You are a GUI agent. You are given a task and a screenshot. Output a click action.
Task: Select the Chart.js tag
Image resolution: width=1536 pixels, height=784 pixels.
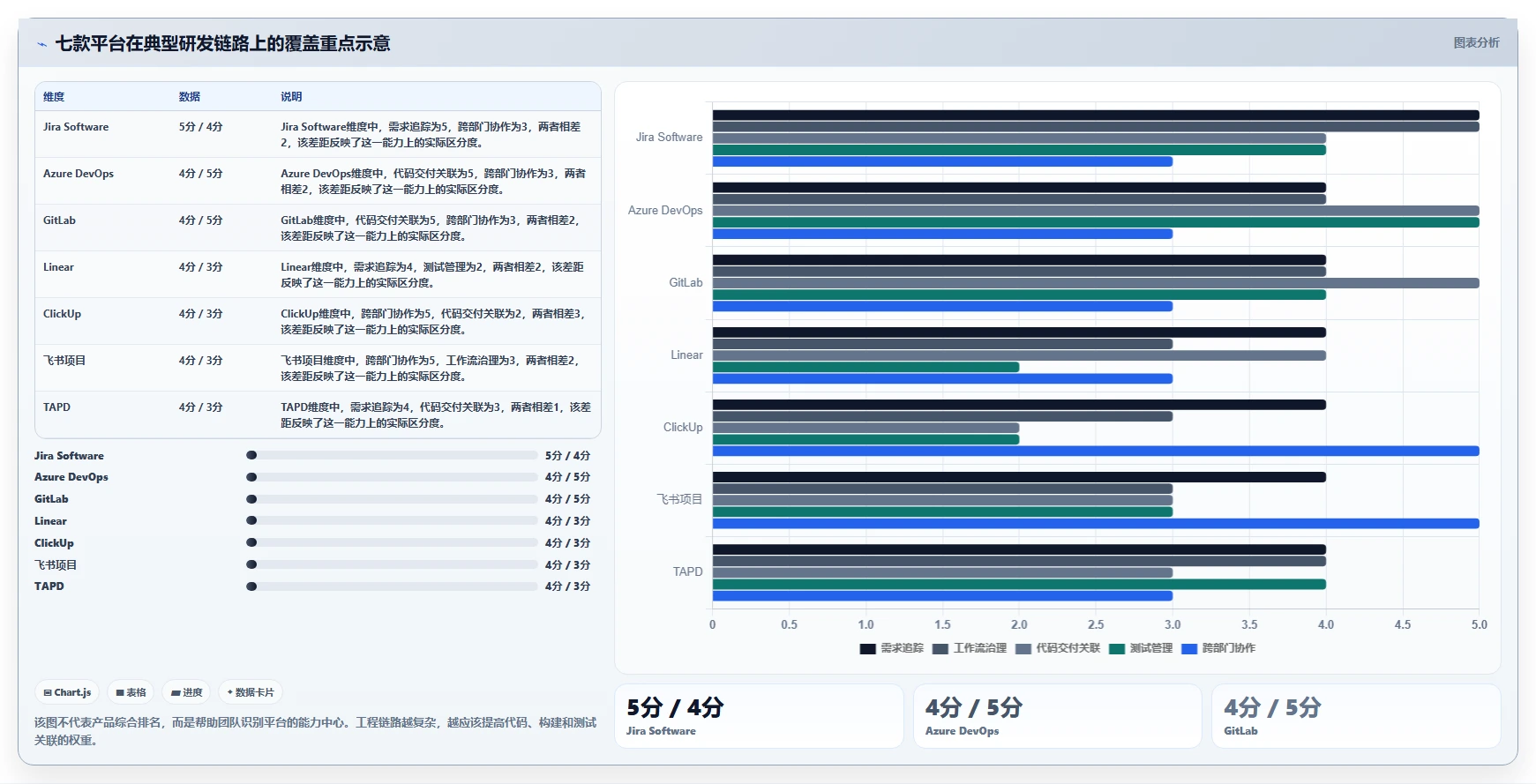point(68,692)
